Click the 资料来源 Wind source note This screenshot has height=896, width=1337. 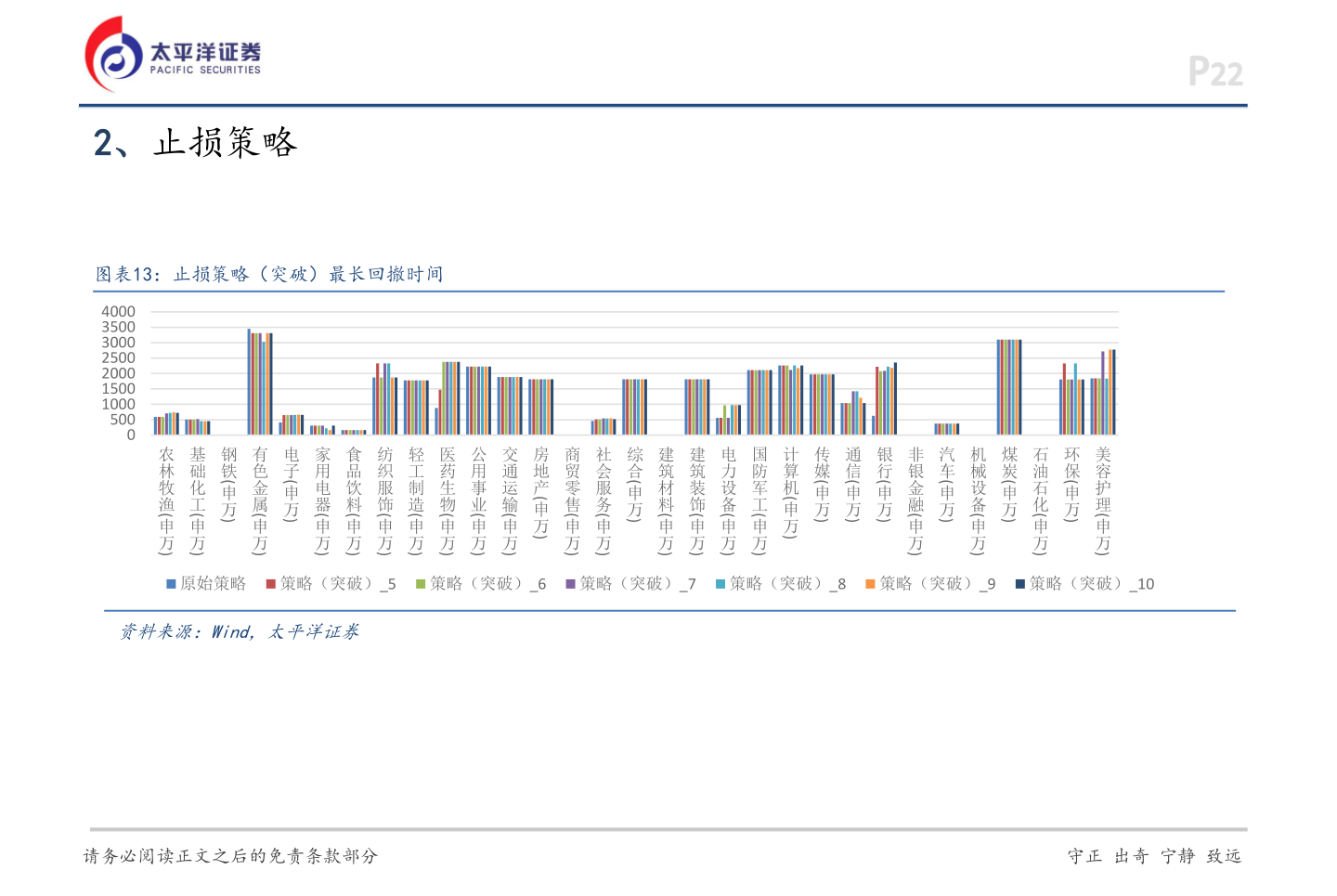[239, 632]
